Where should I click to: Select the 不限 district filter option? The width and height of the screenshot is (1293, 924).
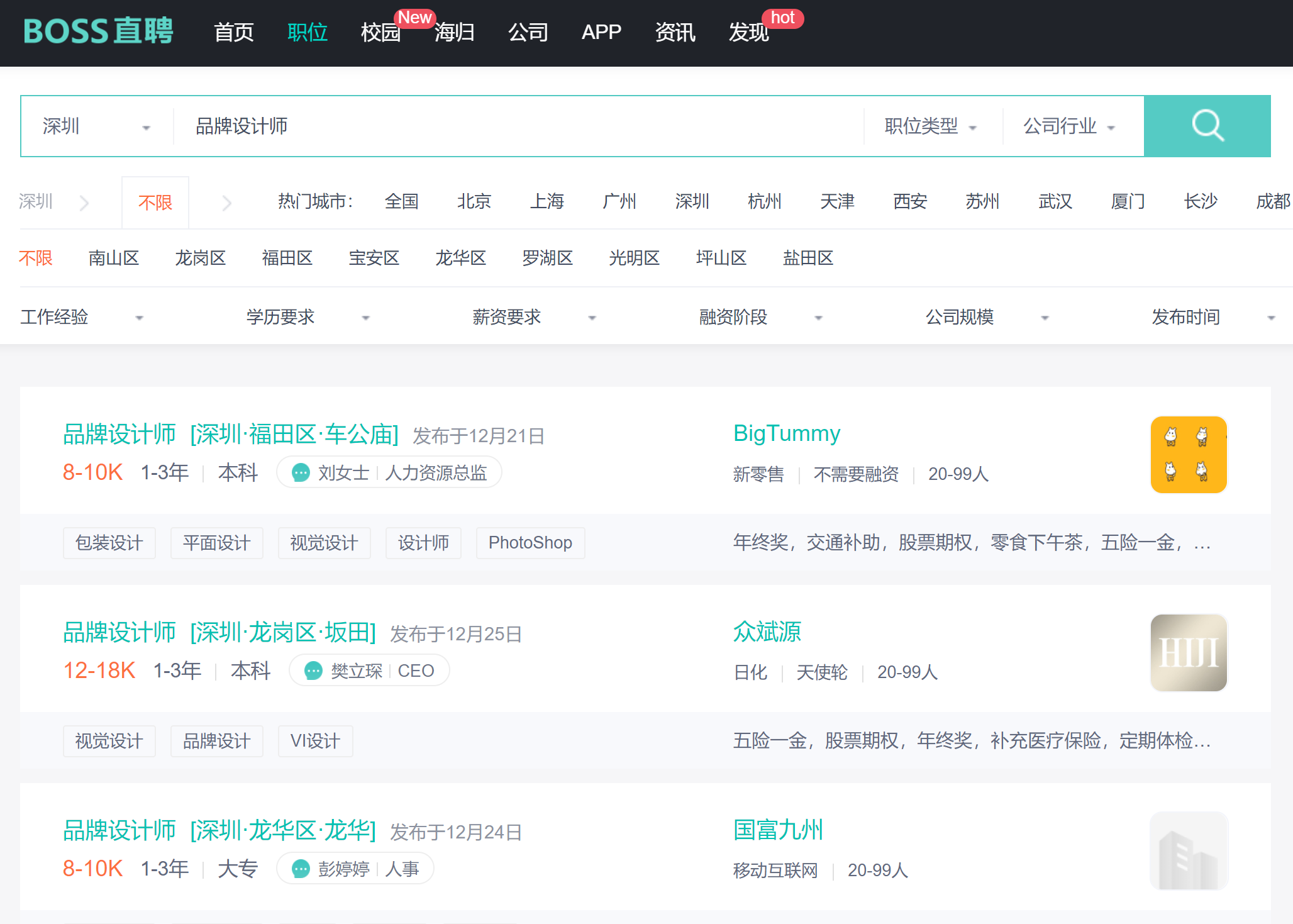(x=36, y=258)
